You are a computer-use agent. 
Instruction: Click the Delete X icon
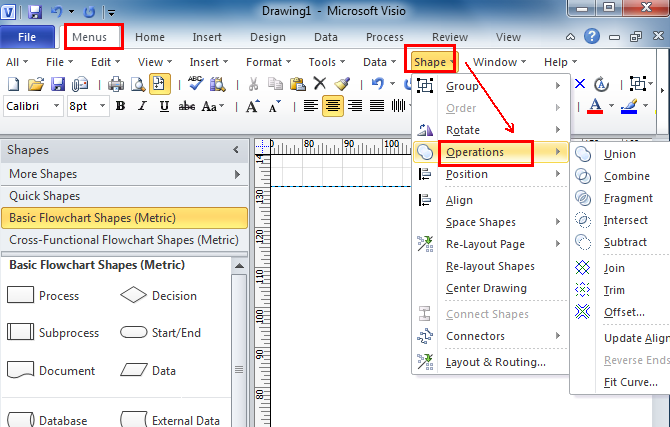click(320, 83)
